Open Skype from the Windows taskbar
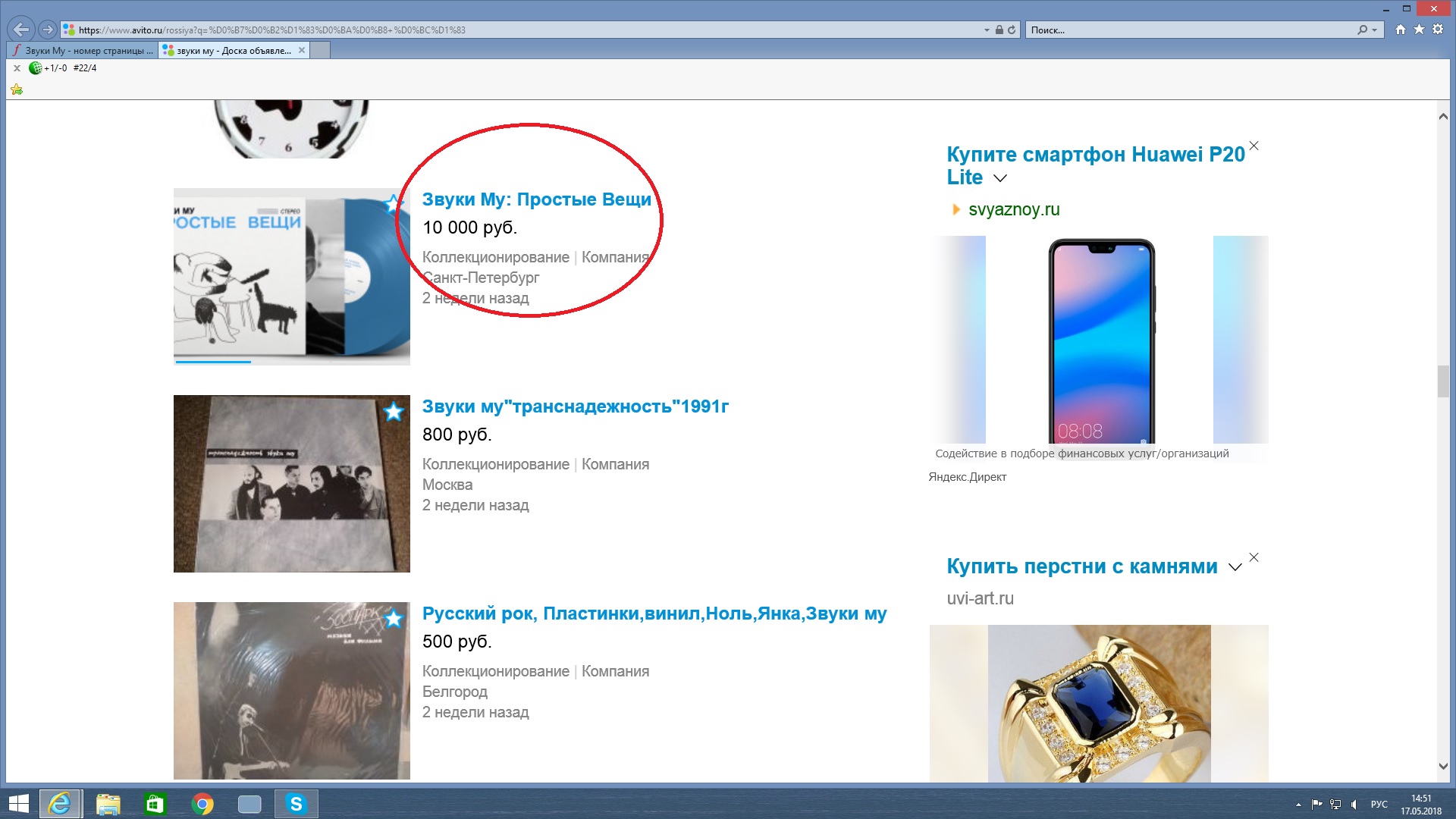 tap(296, 804)
